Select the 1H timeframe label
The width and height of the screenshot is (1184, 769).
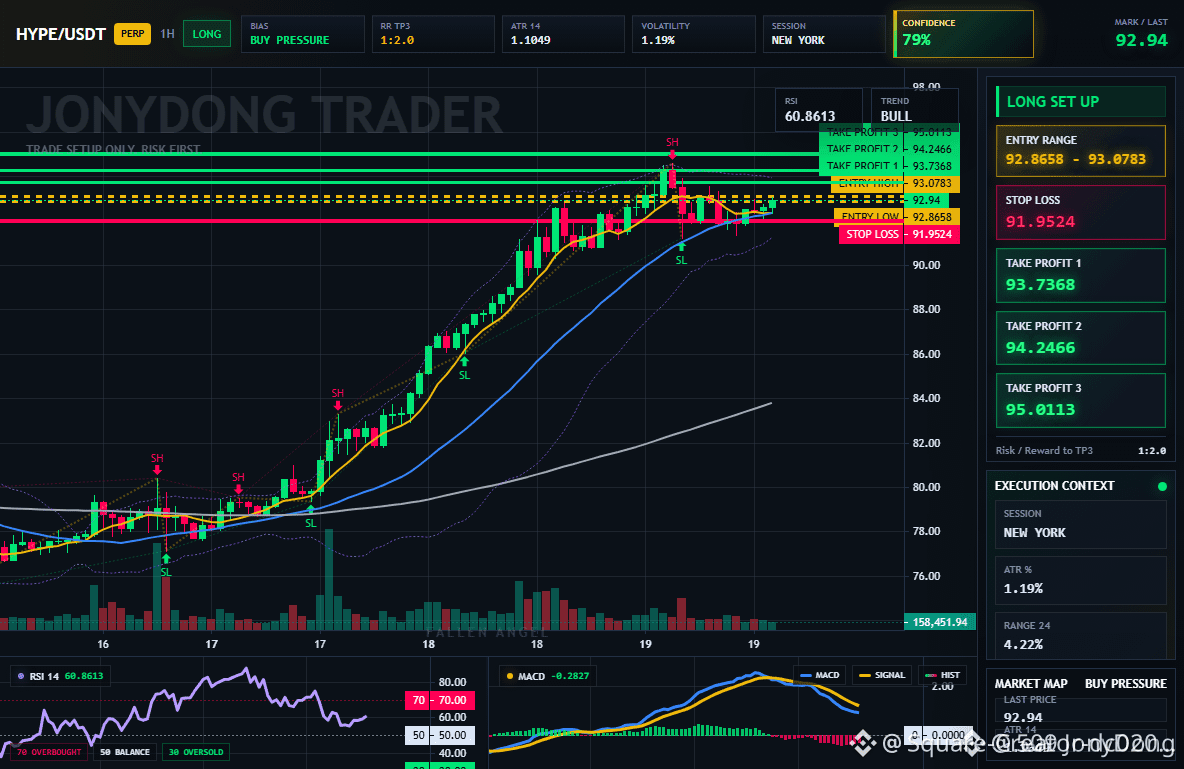[x=167, y=34]
